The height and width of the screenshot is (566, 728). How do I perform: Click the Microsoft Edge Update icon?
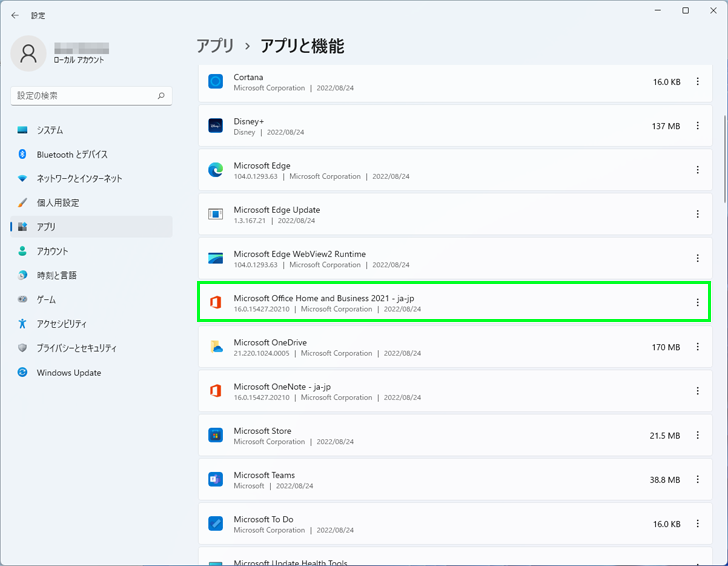point(215,214)
